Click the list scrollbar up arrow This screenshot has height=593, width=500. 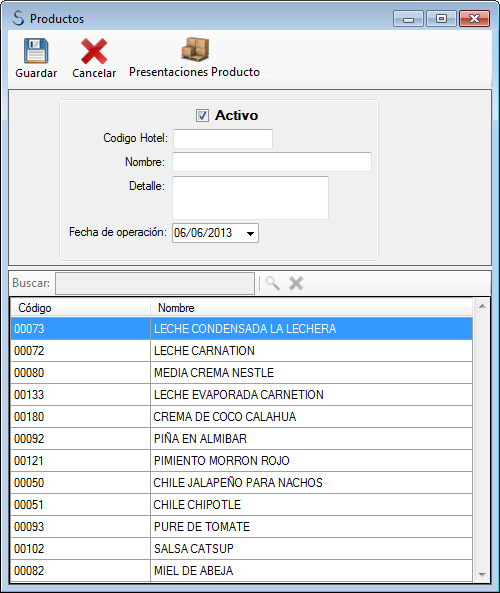pos(482,306)
